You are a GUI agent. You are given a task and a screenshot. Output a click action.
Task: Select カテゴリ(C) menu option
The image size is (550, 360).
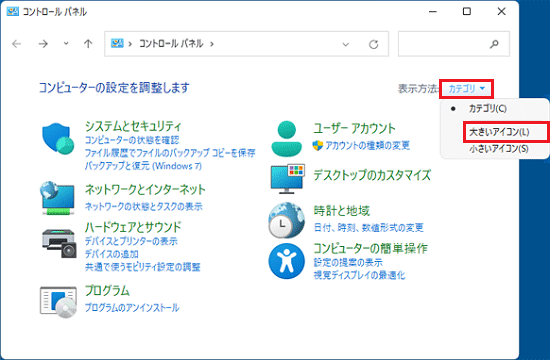pos(488,109)
